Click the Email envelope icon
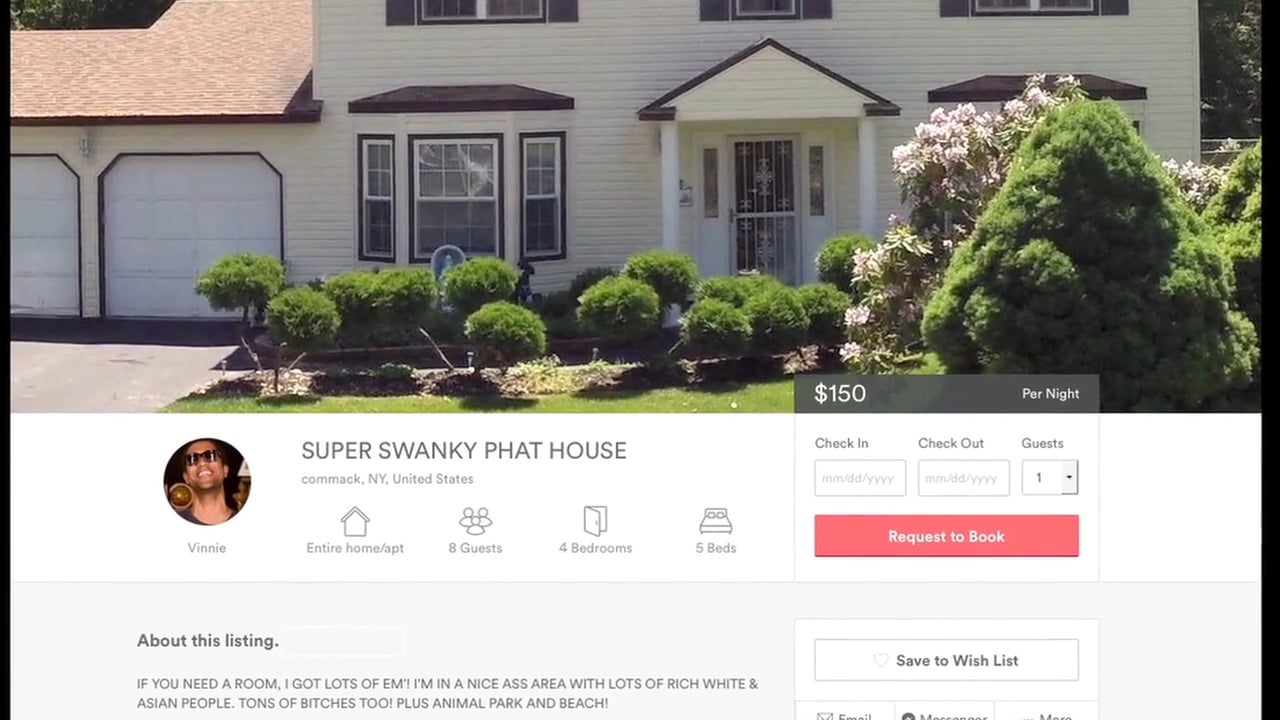This screenshot has height=720, width=1280. point(825,716)
